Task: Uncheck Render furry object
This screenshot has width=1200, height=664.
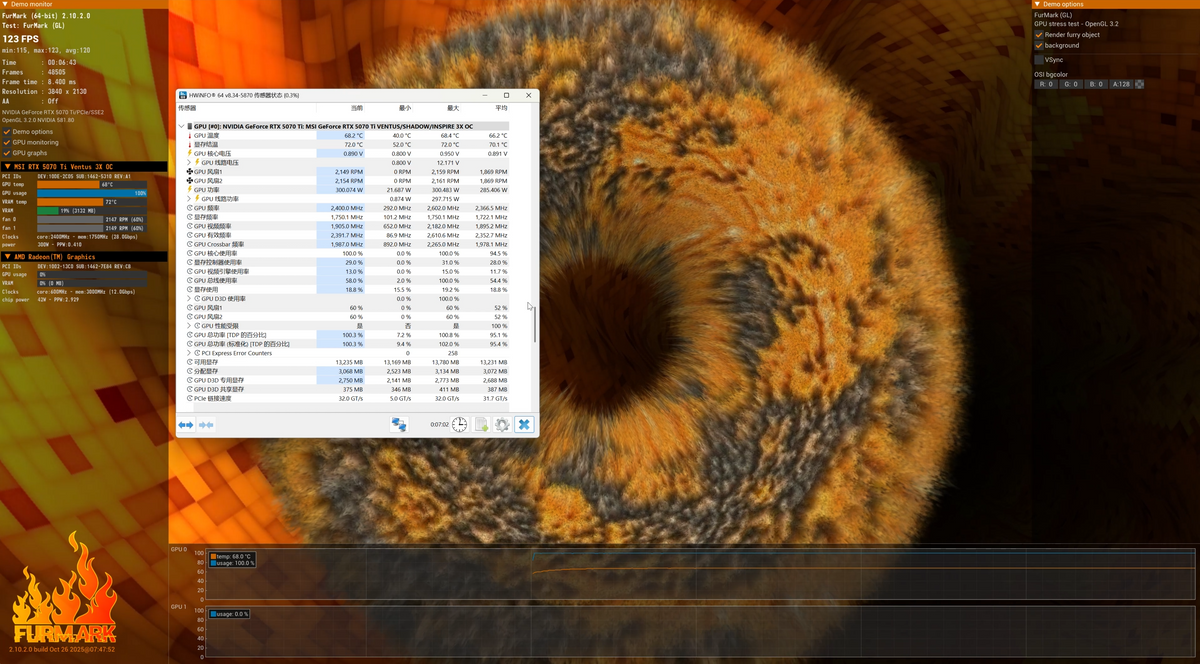Action: (x=1039, y=35)
